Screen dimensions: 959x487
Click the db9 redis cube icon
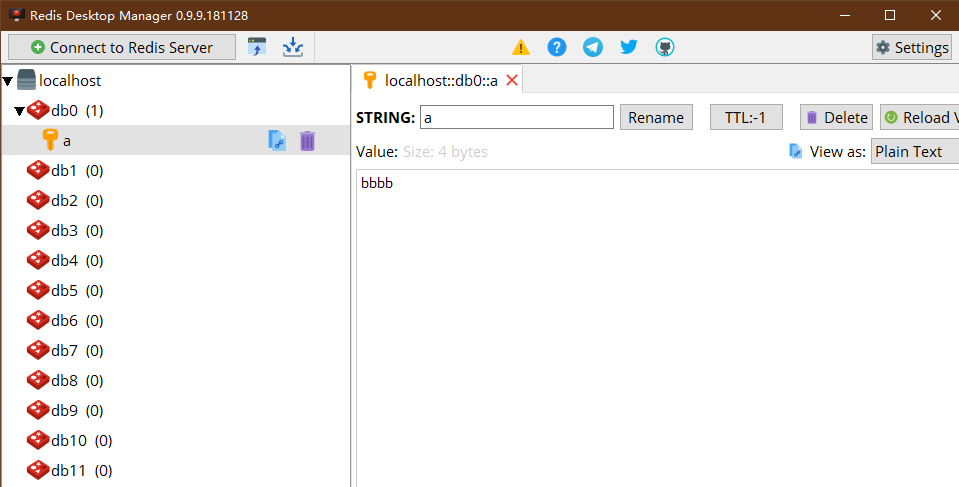pos(38,410)
